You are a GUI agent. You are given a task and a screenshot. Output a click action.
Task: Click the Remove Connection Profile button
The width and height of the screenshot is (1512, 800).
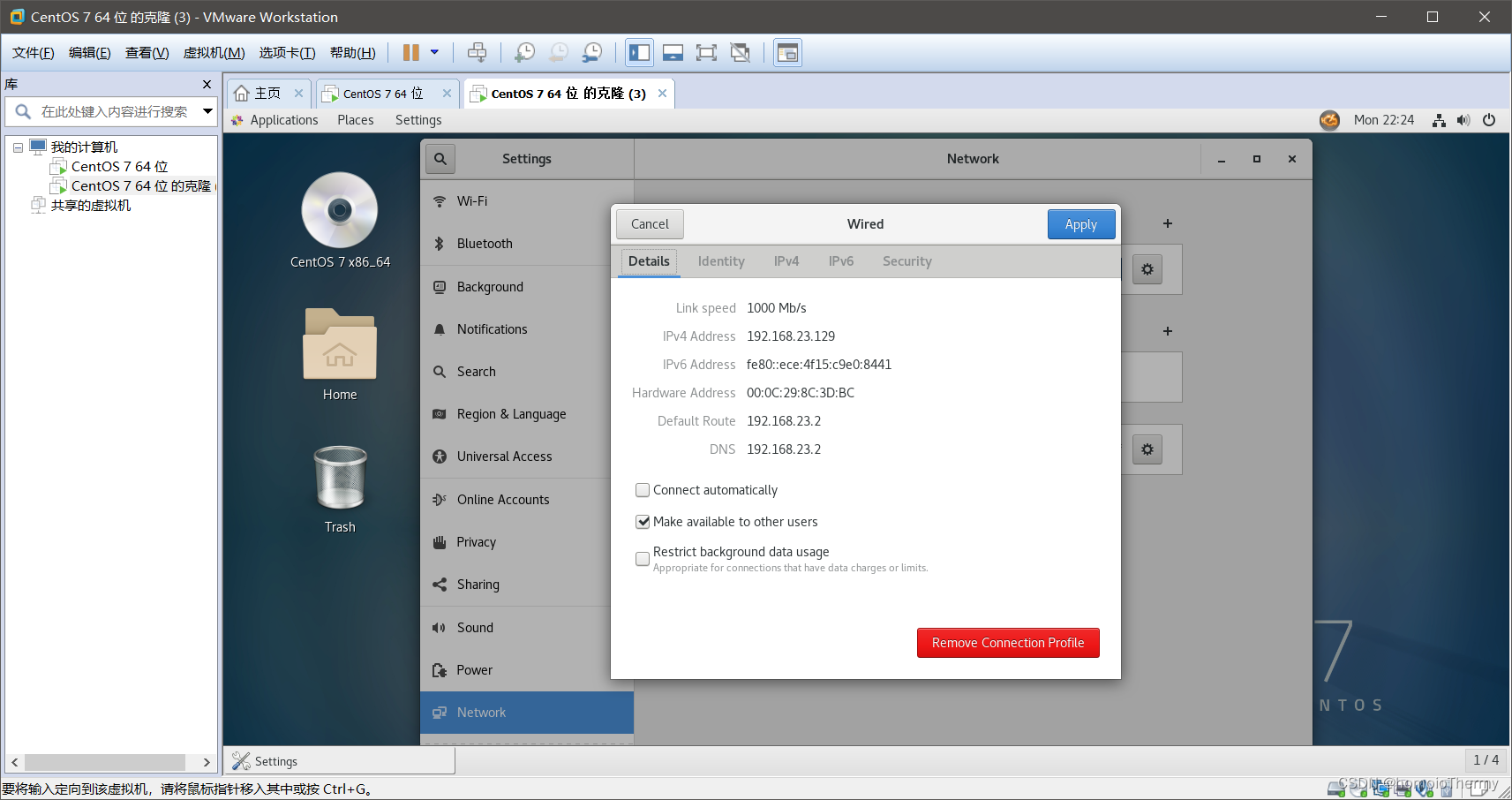1008,643
